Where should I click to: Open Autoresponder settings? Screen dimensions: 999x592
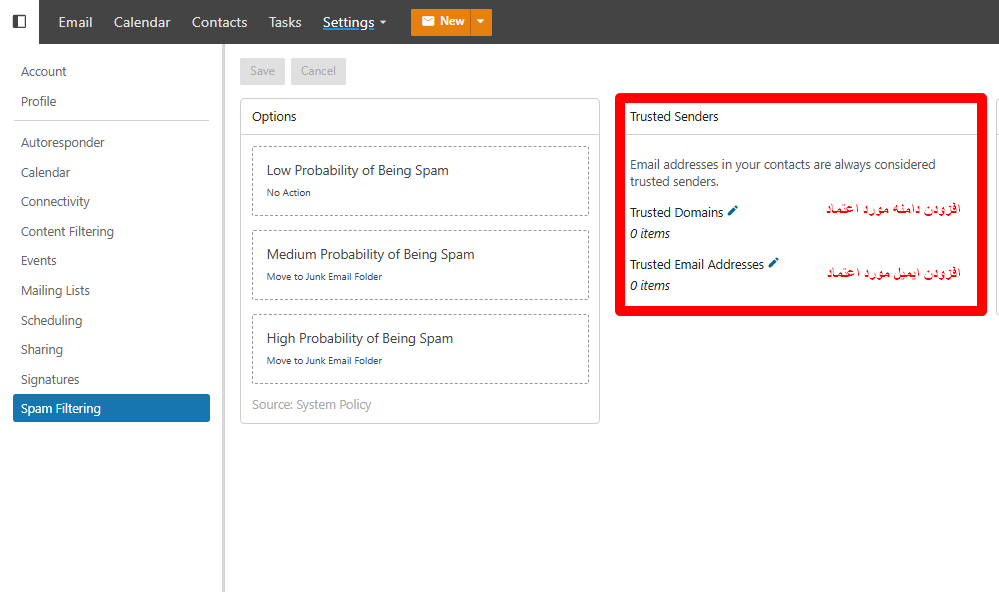click(x=63, y=143)
